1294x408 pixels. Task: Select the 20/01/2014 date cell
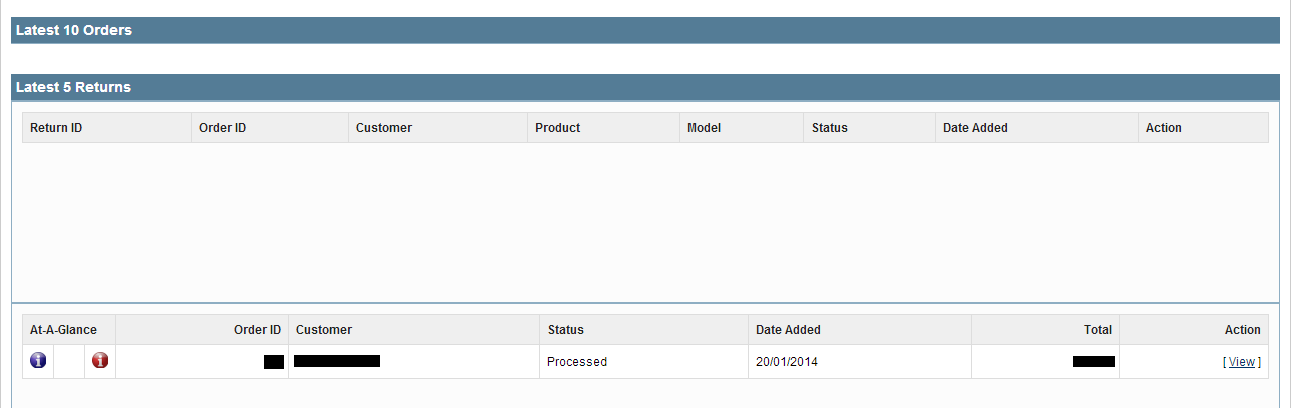[860, 362]
